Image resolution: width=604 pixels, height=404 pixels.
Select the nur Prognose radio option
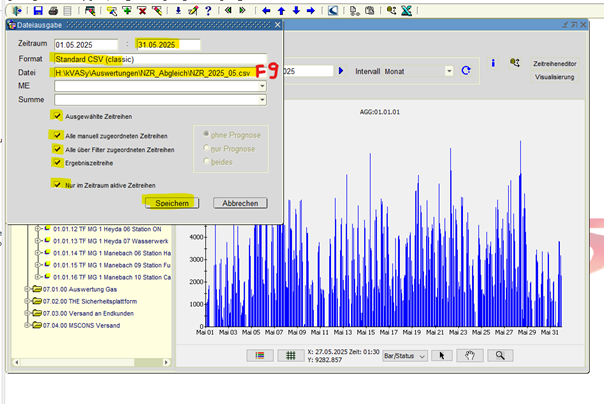tap(206, 148)
